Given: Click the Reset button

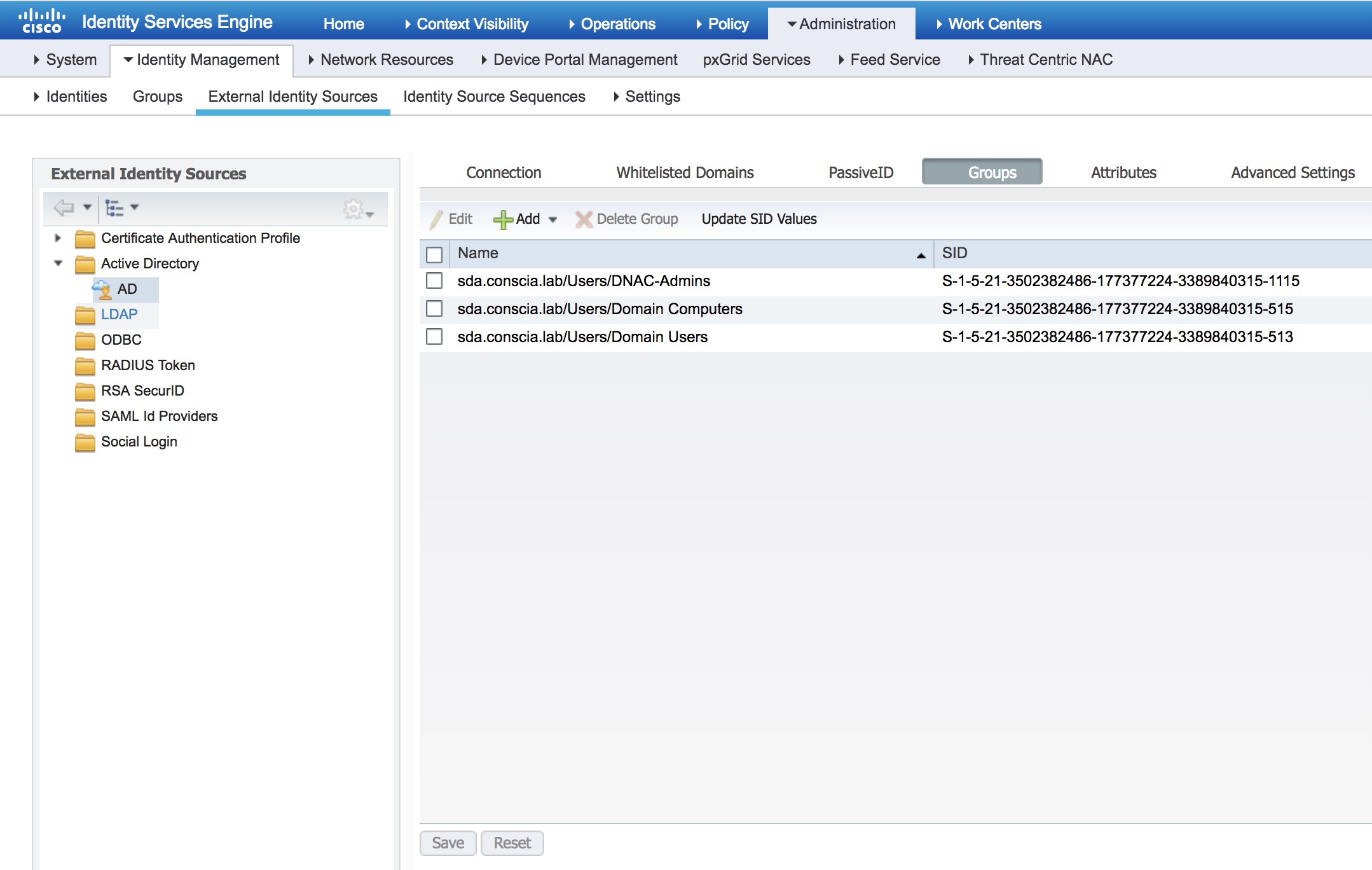Looking at the screenshot, I should [x=512, y=843].
